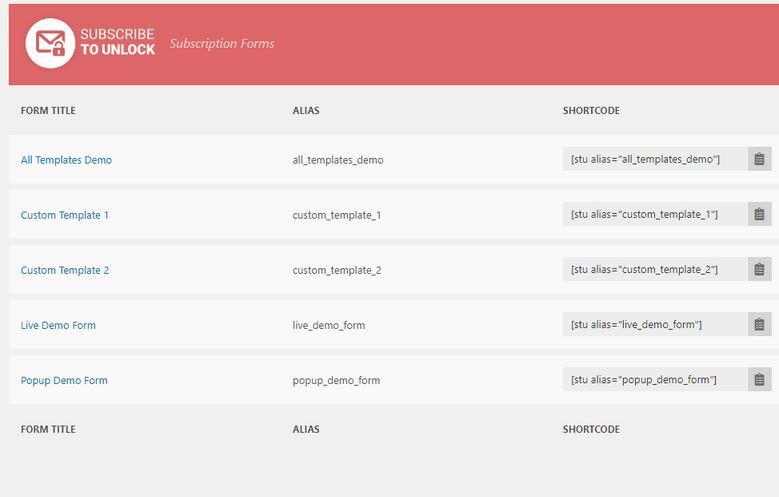Click the top FORM TITLE column header
Image resolution: width=779 pixels, height=497 pixels.
[x=48, y=110]
